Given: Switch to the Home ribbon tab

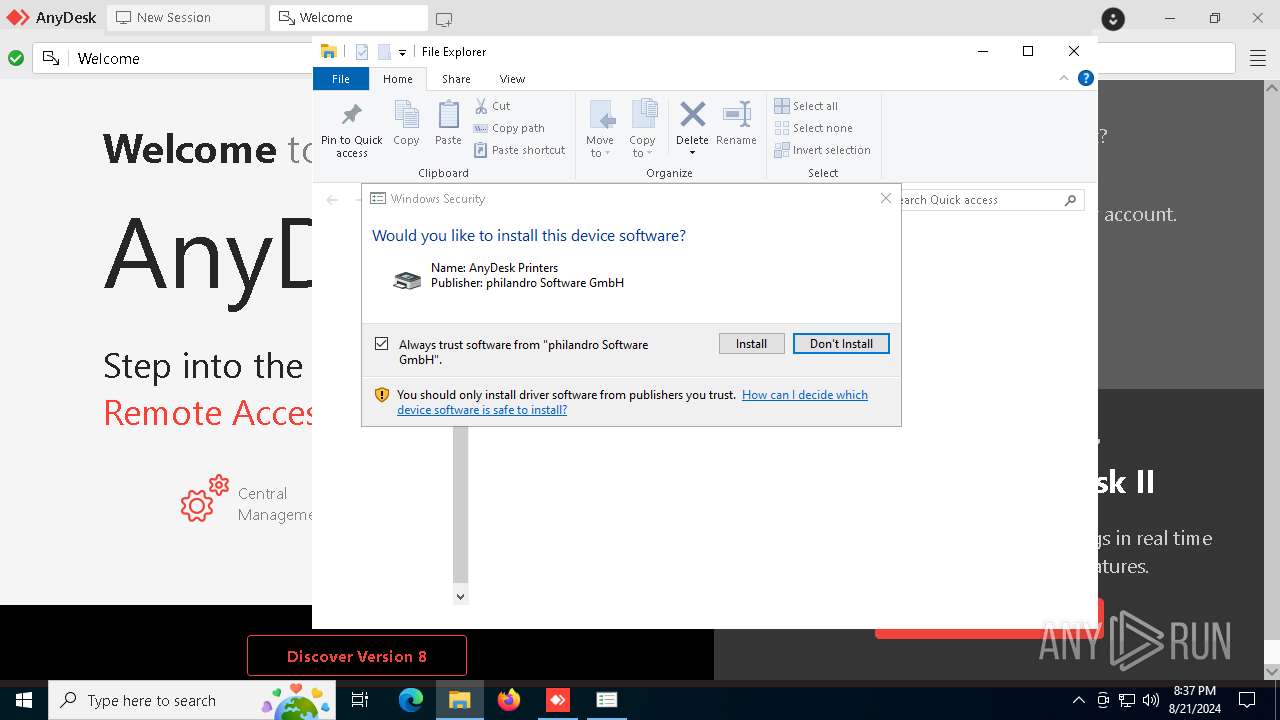Looking at the screenshot, I should [397, 79].
